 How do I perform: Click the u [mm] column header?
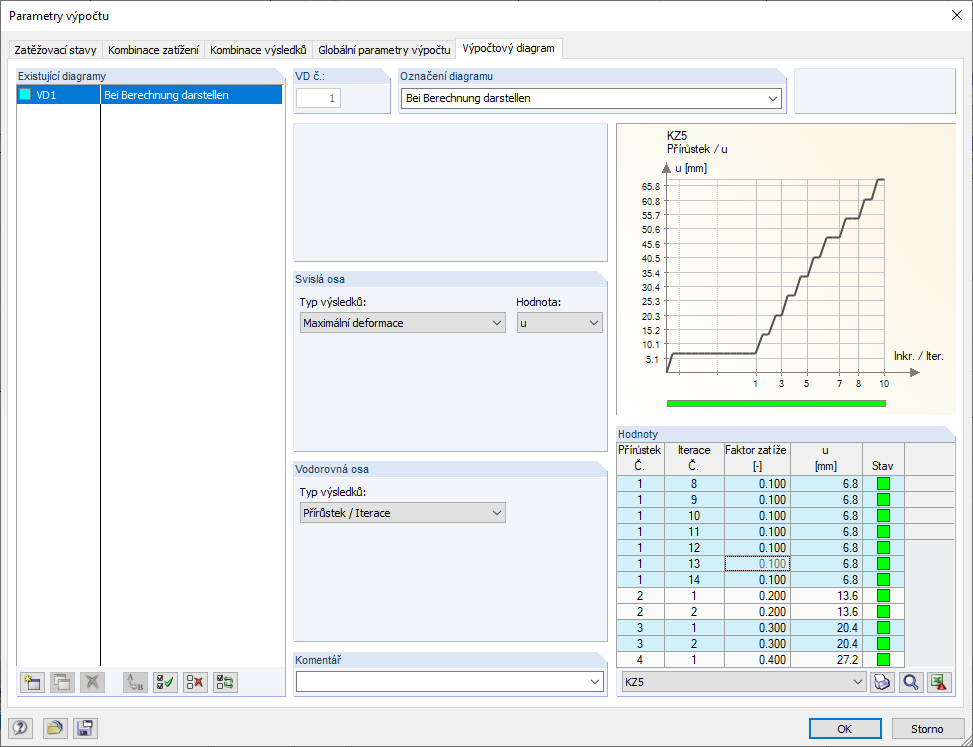(826, 458)
